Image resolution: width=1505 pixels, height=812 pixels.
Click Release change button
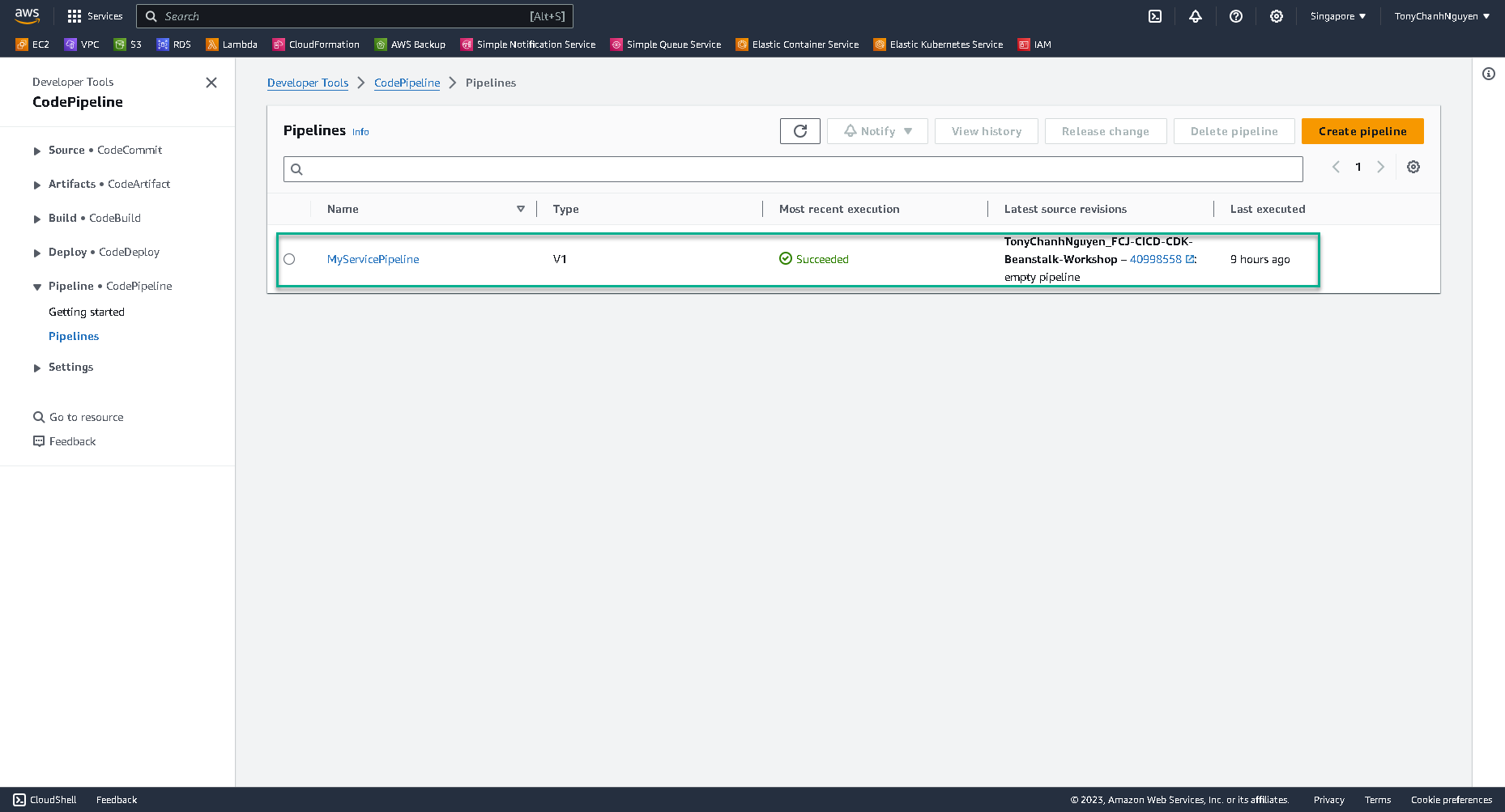[x=1106, y=131]
